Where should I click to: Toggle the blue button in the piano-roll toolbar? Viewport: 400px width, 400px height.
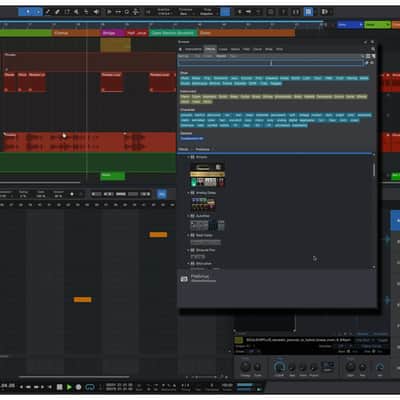point(162,194)
